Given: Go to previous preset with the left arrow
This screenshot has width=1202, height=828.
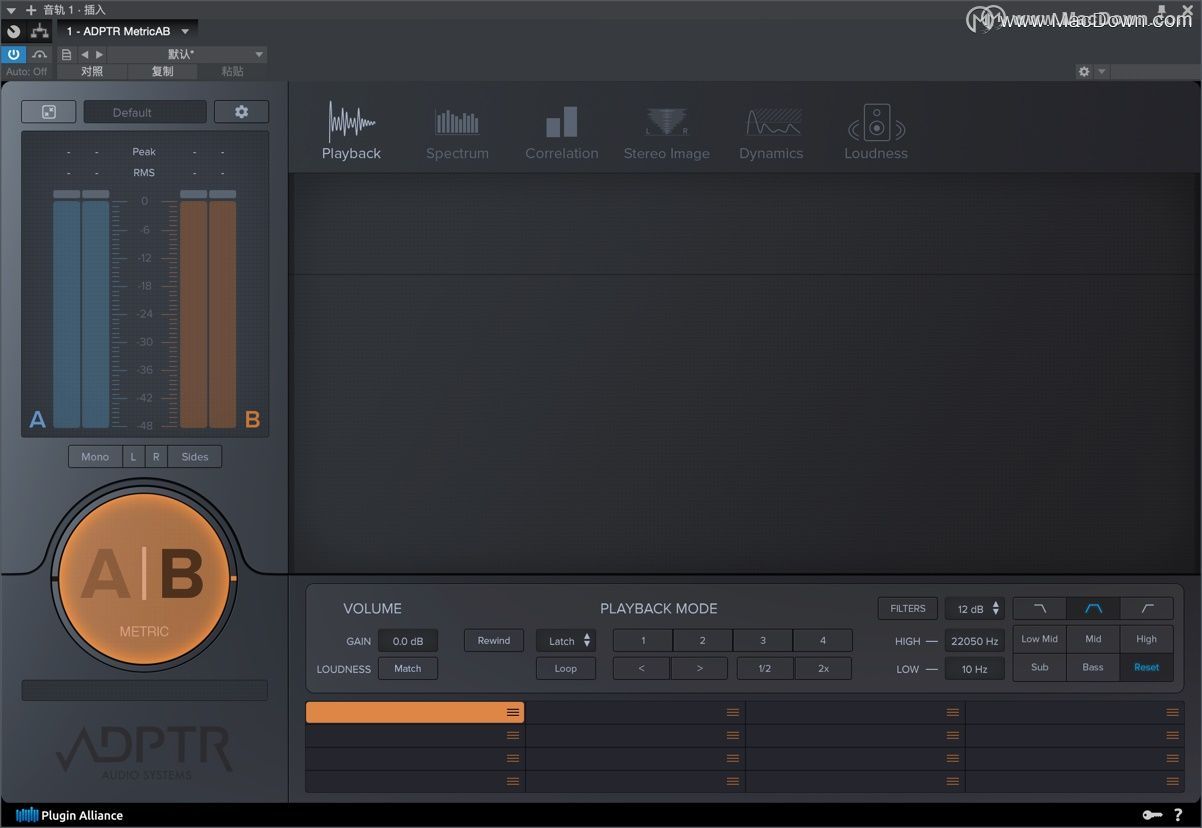Looking at the screenshot, I should tap(85, 54).
